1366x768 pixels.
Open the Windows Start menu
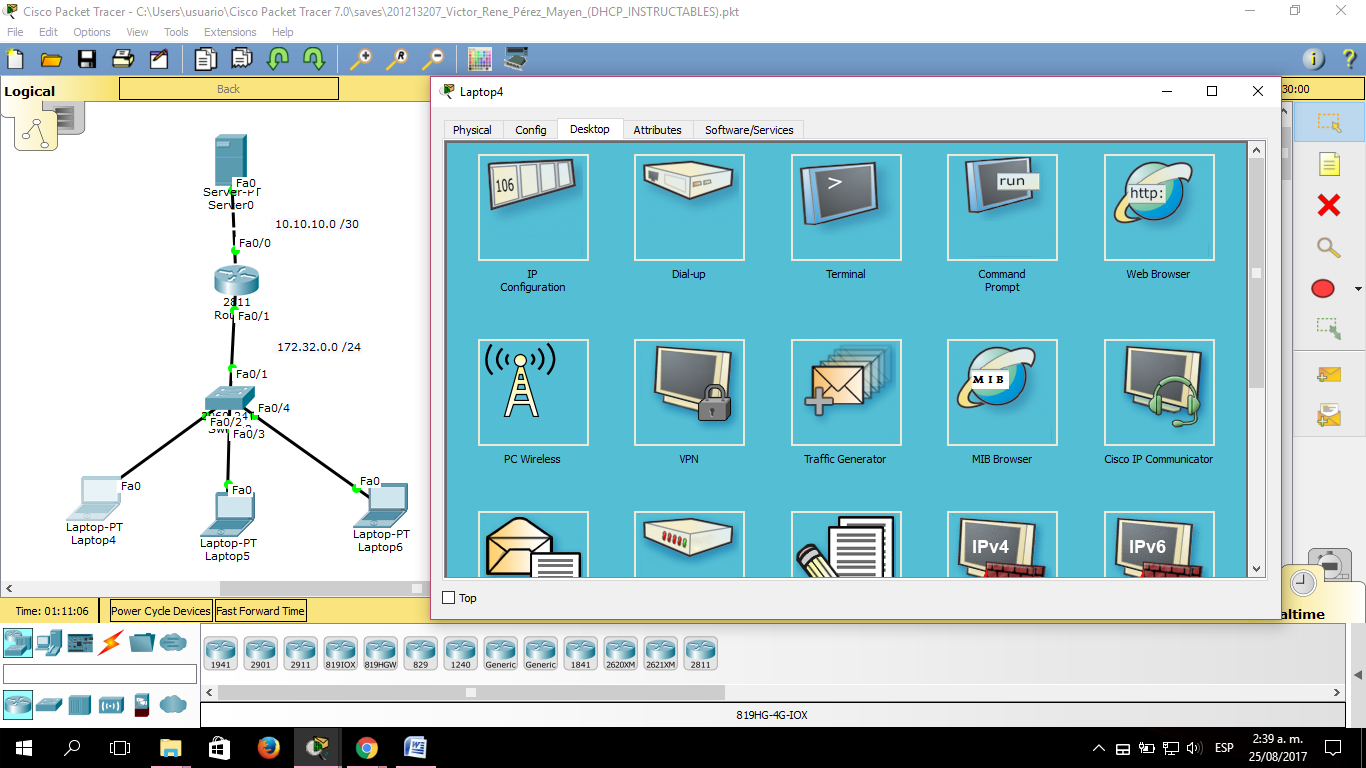point(23,747)
